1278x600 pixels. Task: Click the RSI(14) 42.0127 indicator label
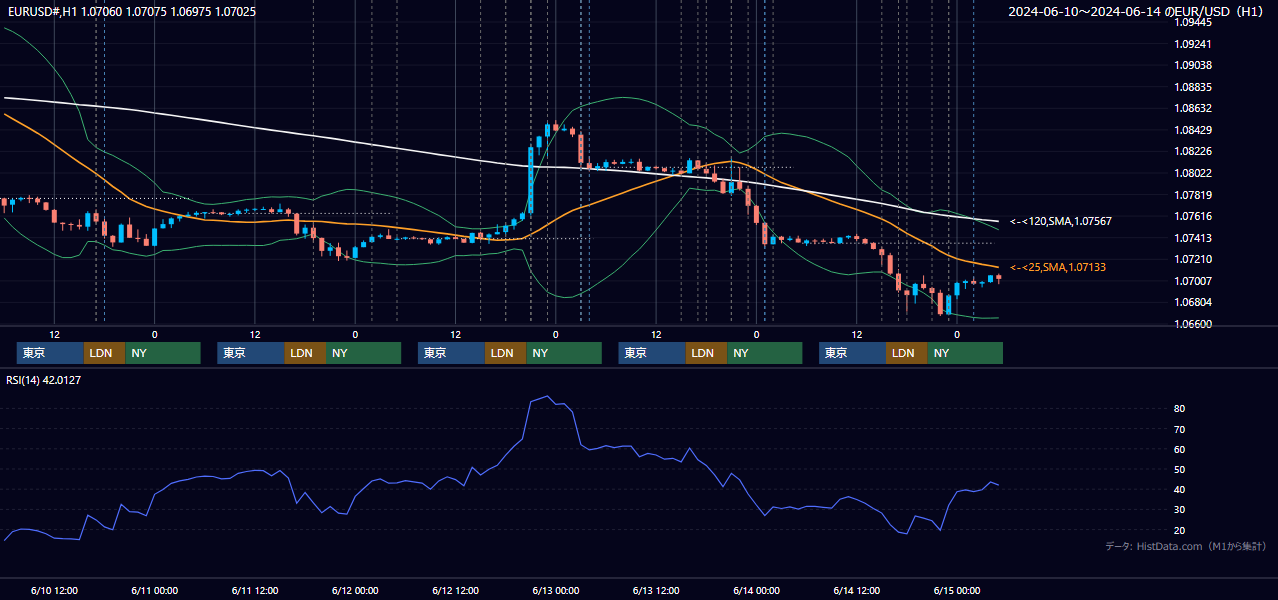(x=44, y=380)
